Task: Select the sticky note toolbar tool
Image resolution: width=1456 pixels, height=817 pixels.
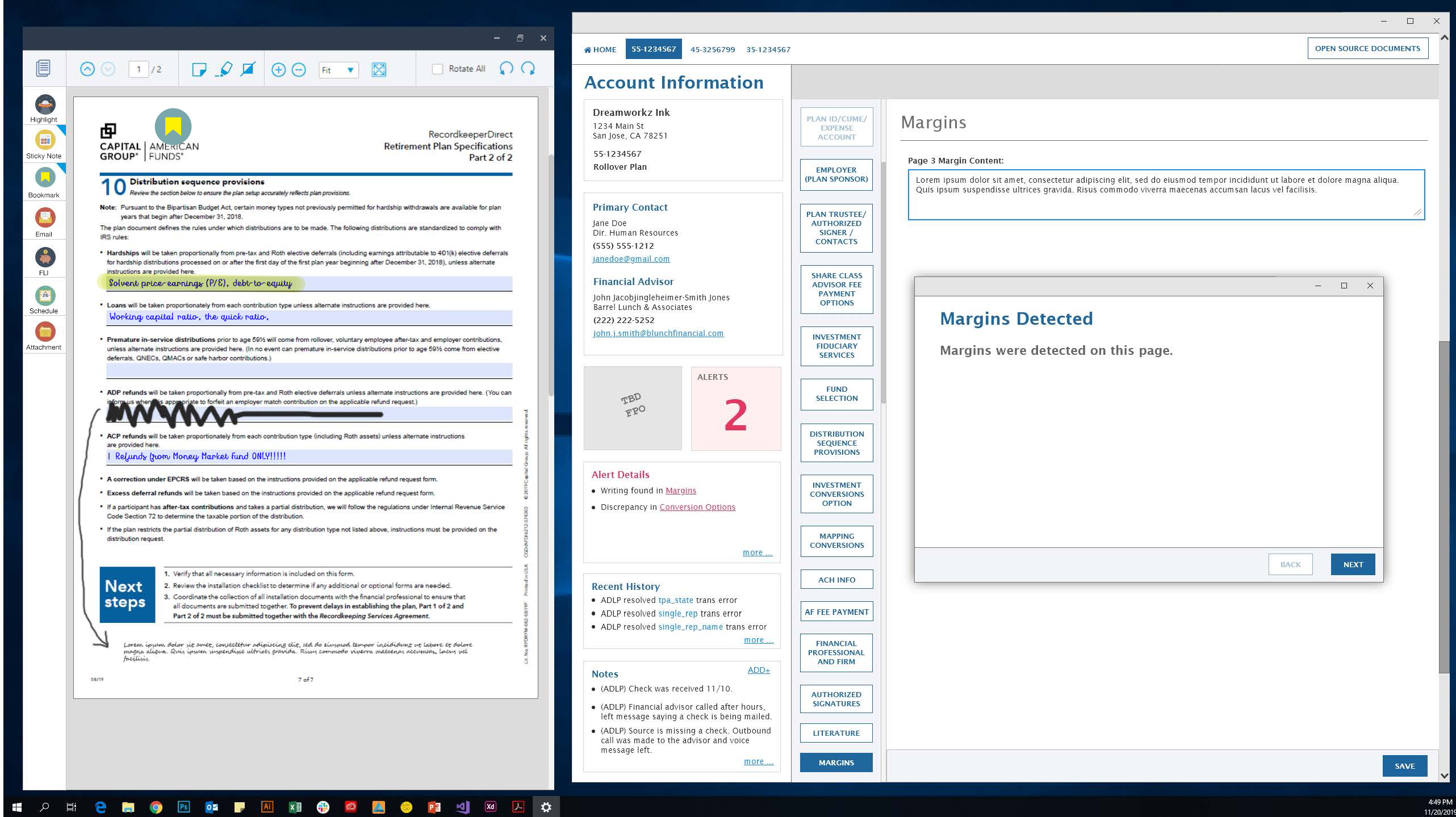Action: 199,69
